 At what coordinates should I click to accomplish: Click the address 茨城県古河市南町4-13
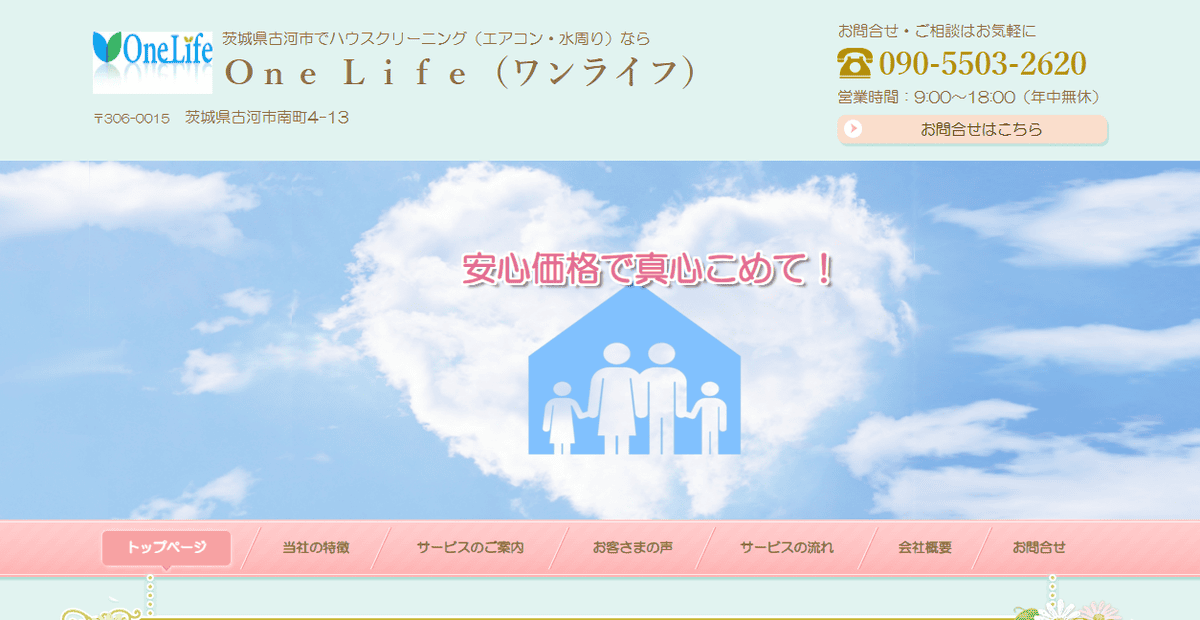pos(266,117)
